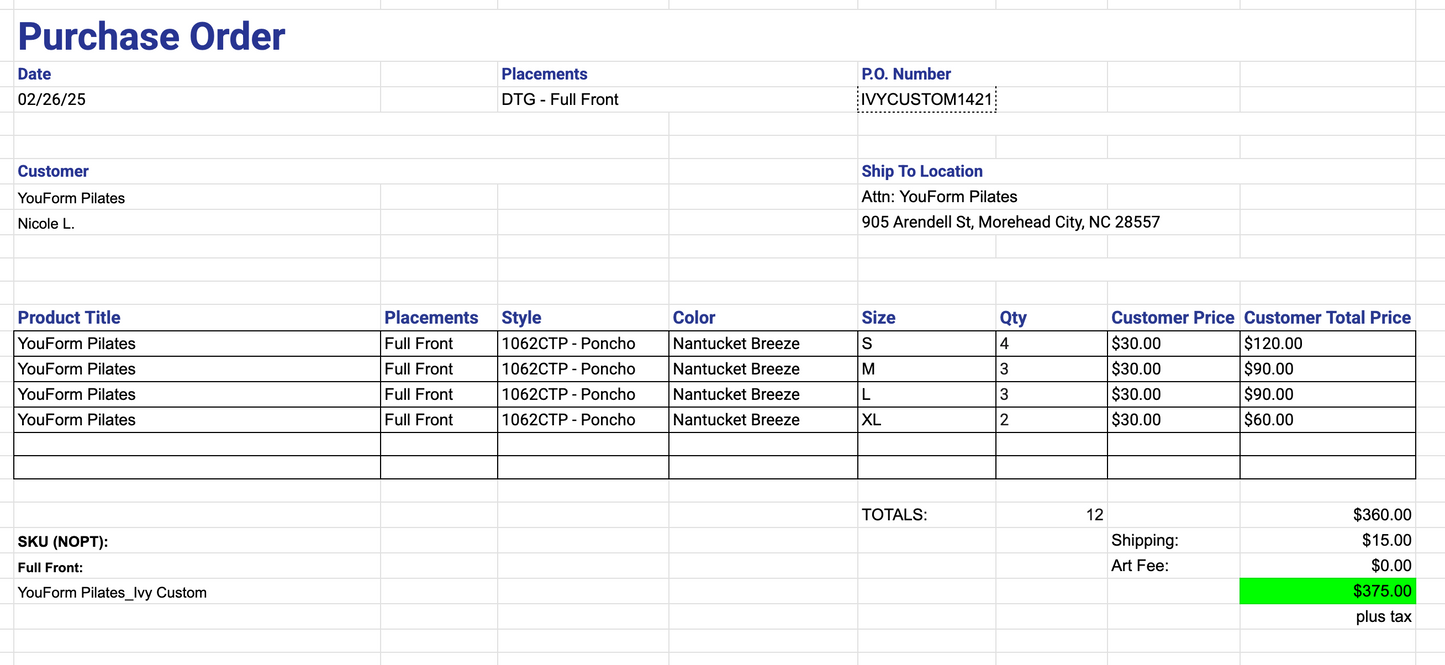Select the 905 Arendell St address cell
Image resolution: width=1445 pixels, height=665 pixels.
[1010, 222]
